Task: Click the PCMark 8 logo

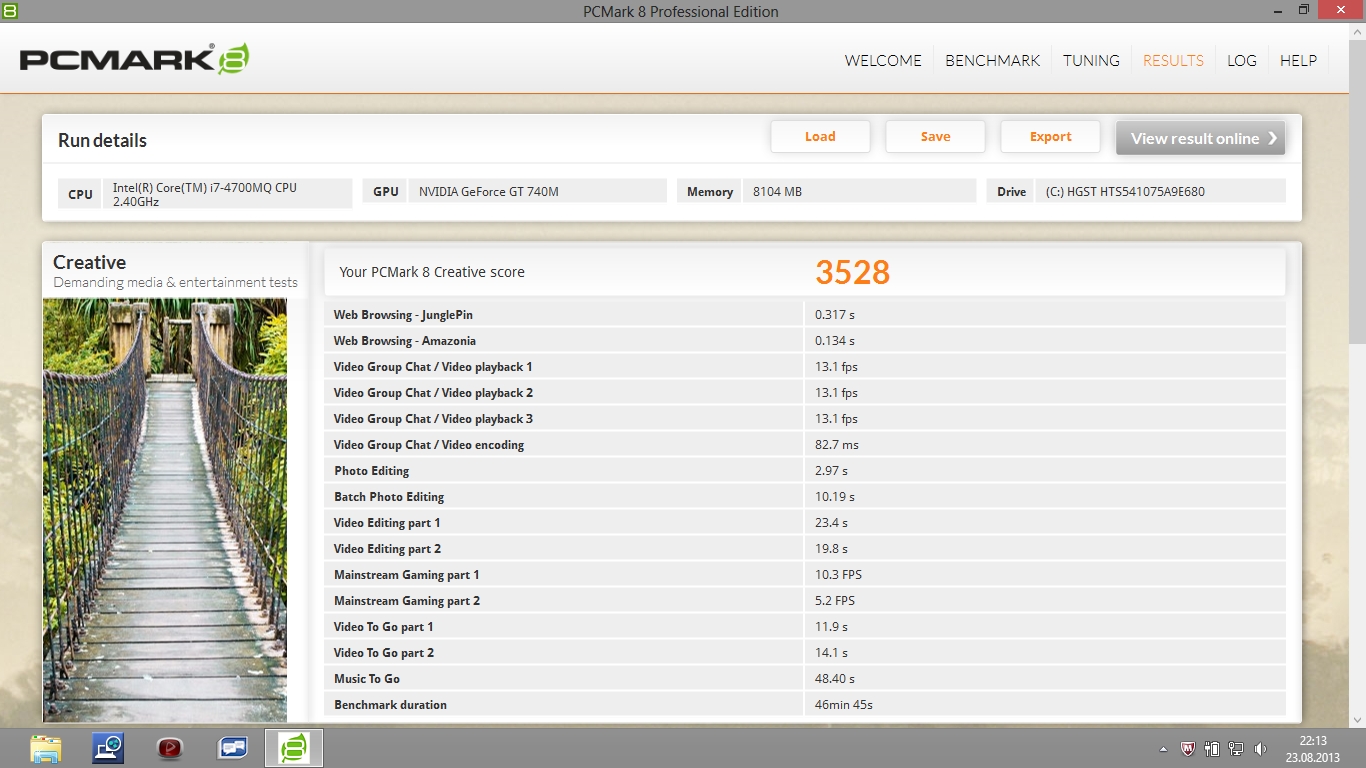Action: [x=135, y=59]
